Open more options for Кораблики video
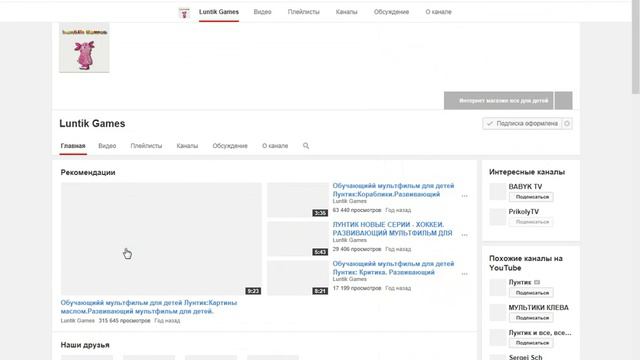The image size is (640, 360). 464,196
